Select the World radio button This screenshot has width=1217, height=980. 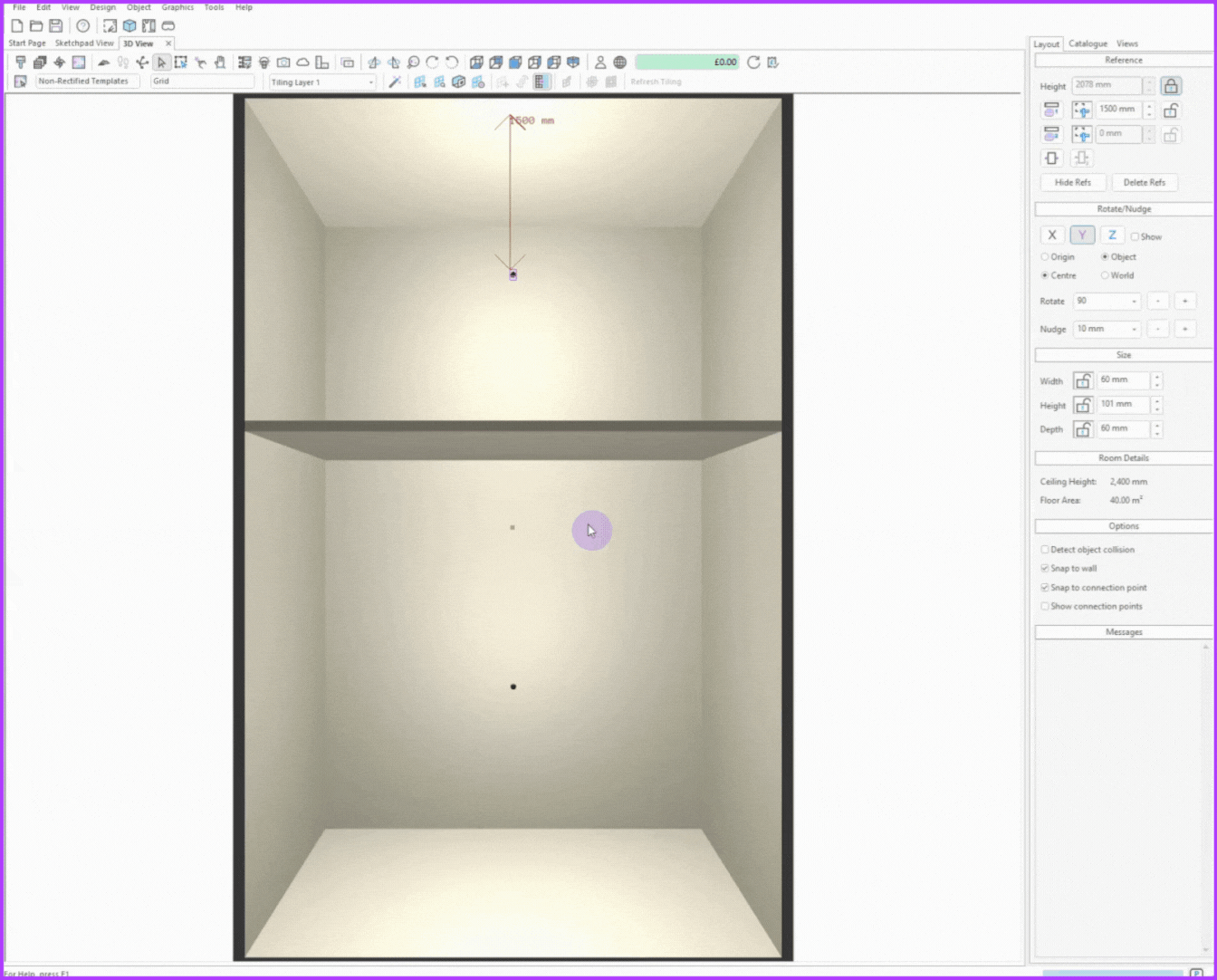point(1105,275)
